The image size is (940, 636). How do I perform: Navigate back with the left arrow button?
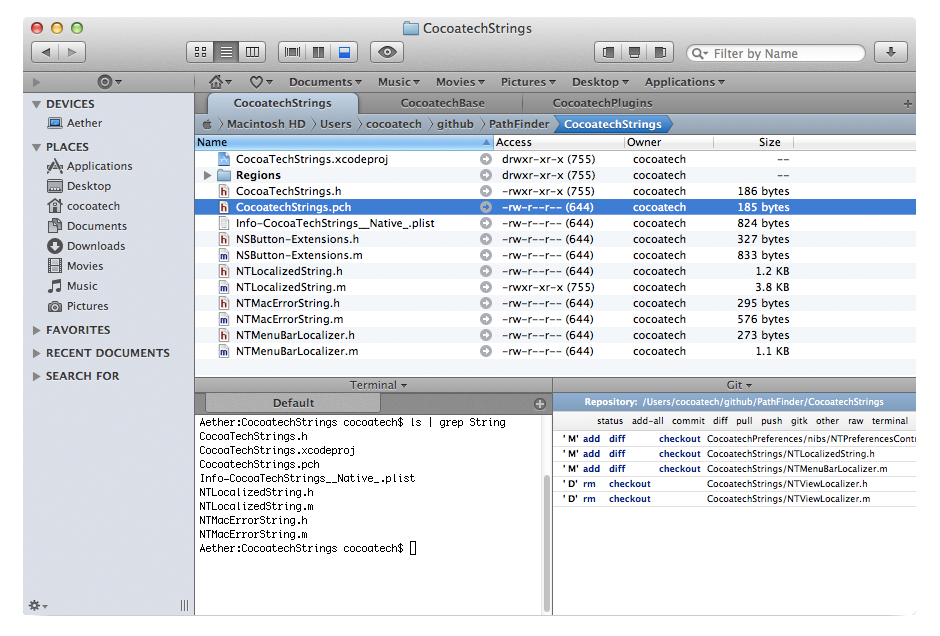[45, 52]
